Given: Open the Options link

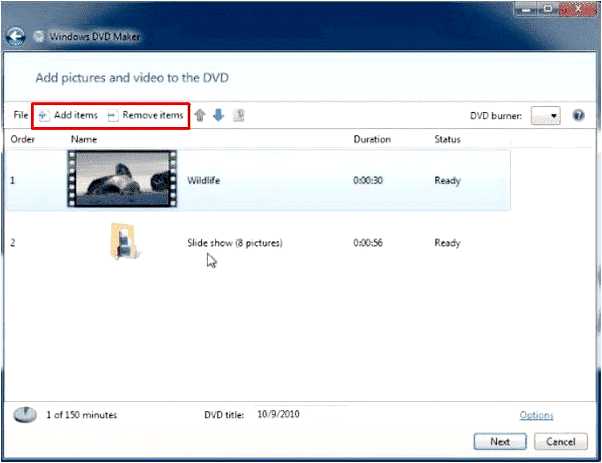Looking at the screenshot, I should (x=536, y=415).
